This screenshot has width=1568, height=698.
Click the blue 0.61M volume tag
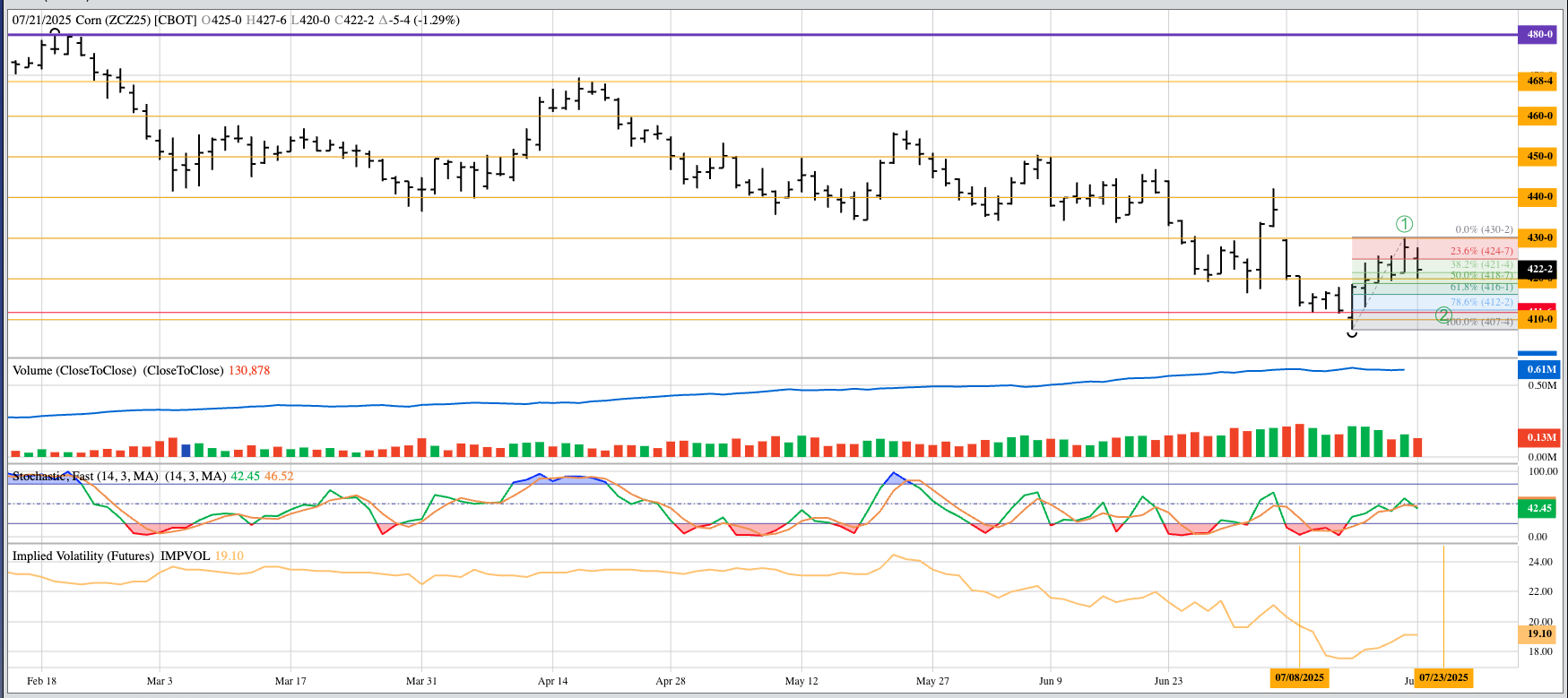click(x=1541, y=369)
